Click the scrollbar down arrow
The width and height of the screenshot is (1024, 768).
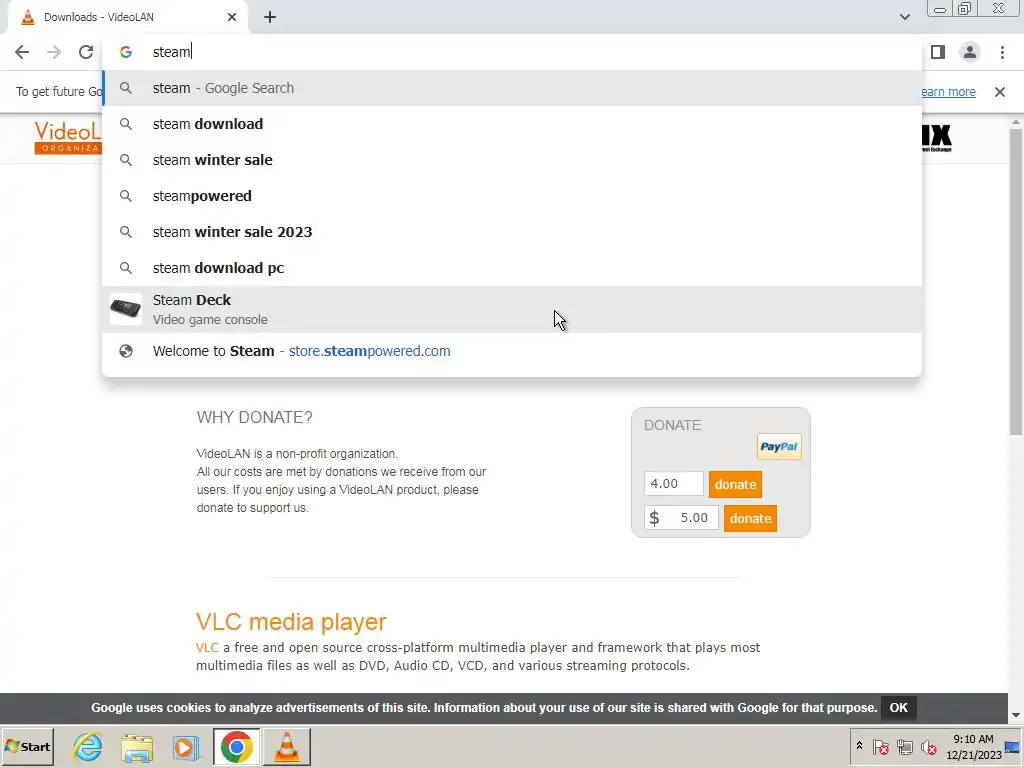point(1016,716)
